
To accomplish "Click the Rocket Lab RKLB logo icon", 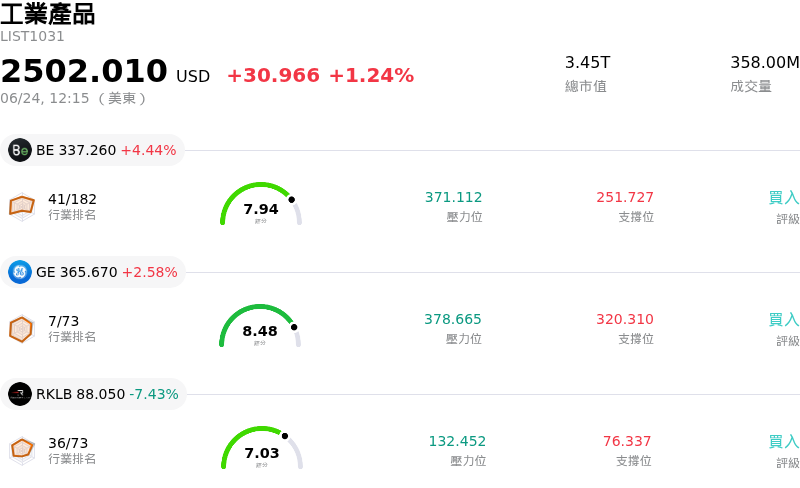I will pos(20,394).
